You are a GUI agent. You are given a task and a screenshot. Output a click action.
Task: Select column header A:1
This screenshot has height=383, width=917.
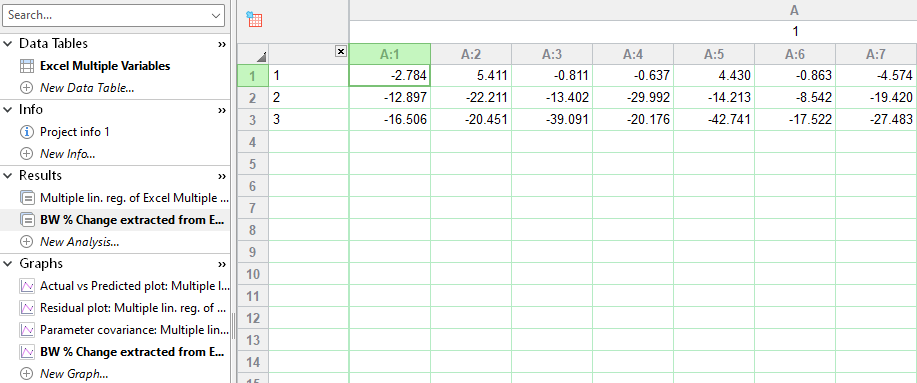(389, 54)
